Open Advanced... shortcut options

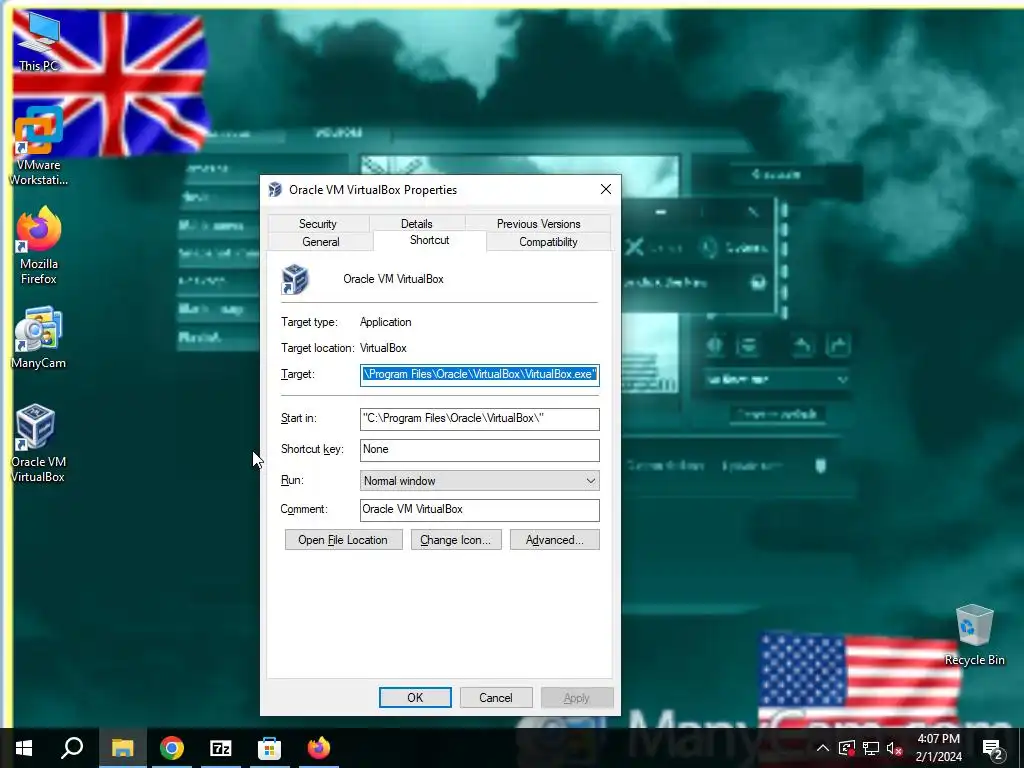(x=554, y=540)
